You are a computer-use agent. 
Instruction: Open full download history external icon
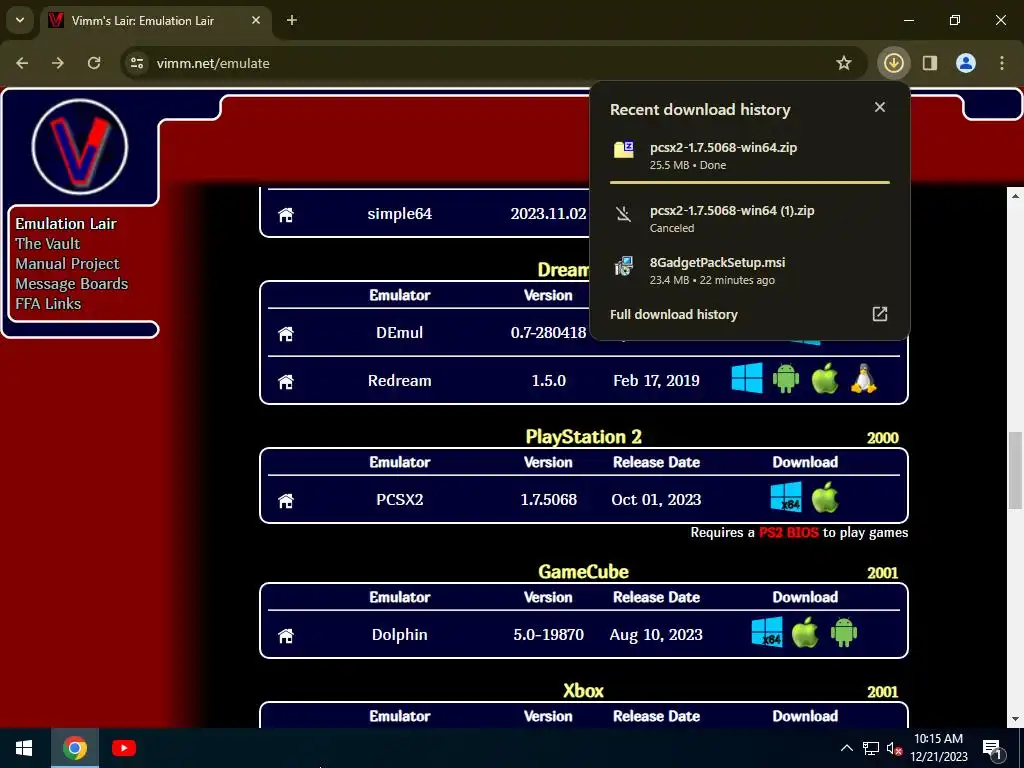880,314
